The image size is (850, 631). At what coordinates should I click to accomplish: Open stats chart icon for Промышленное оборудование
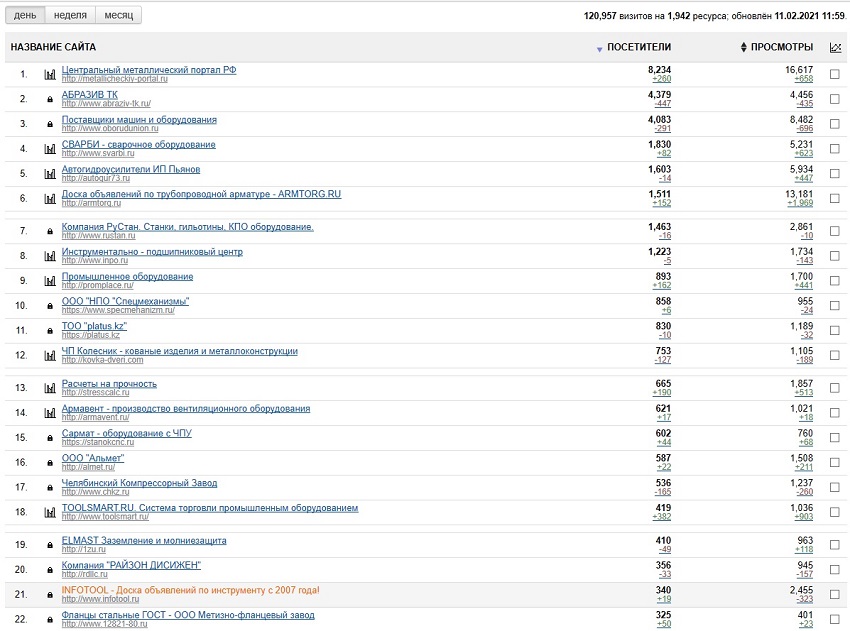pyautogui.click(x=50, y=281)
